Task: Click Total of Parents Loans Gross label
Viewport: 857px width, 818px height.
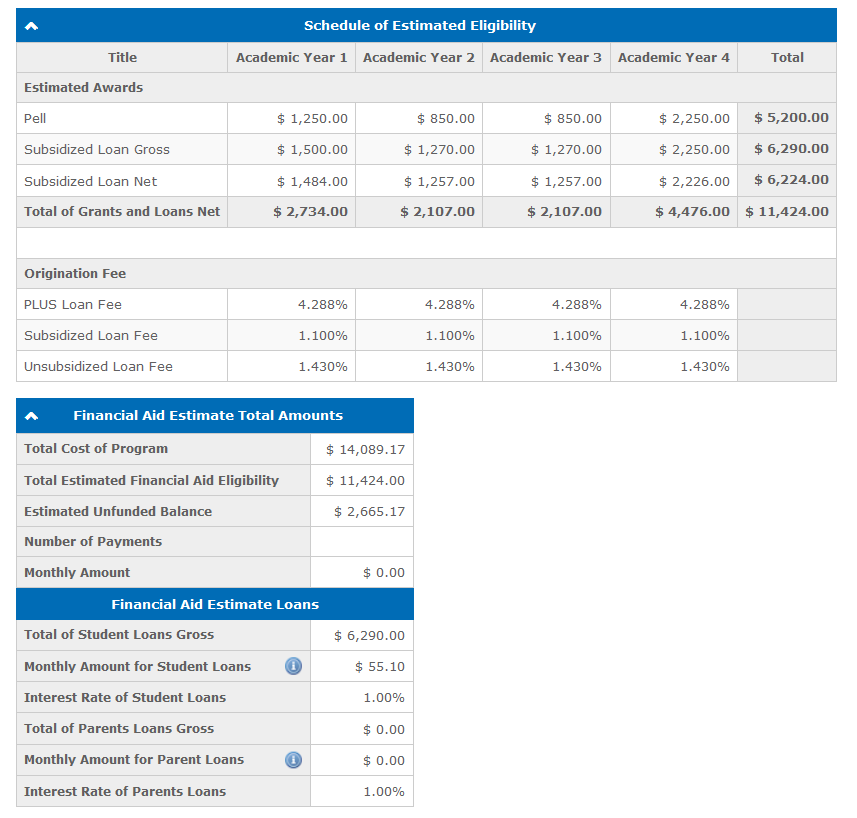Action: pyautogui.click(x=119, y=728)
